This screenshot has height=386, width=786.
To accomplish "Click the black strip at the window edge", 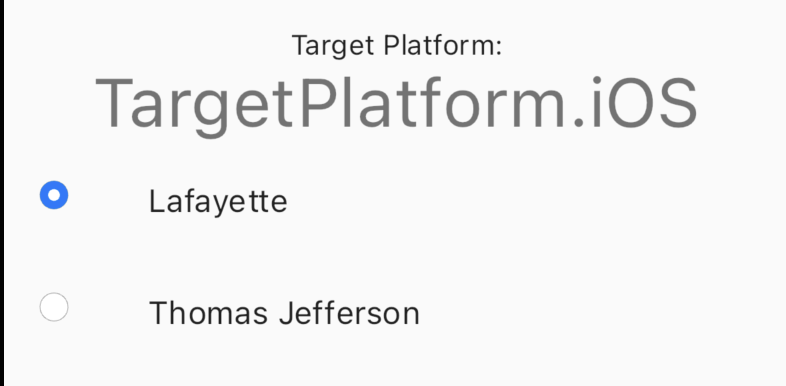I will [2, 193].
